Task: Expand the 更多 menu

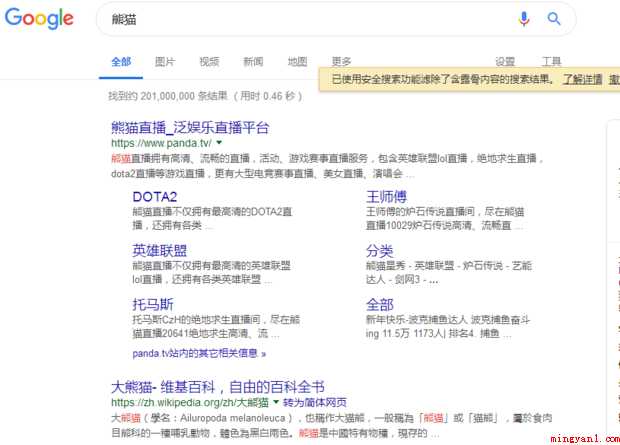Action: coord(341,61)
